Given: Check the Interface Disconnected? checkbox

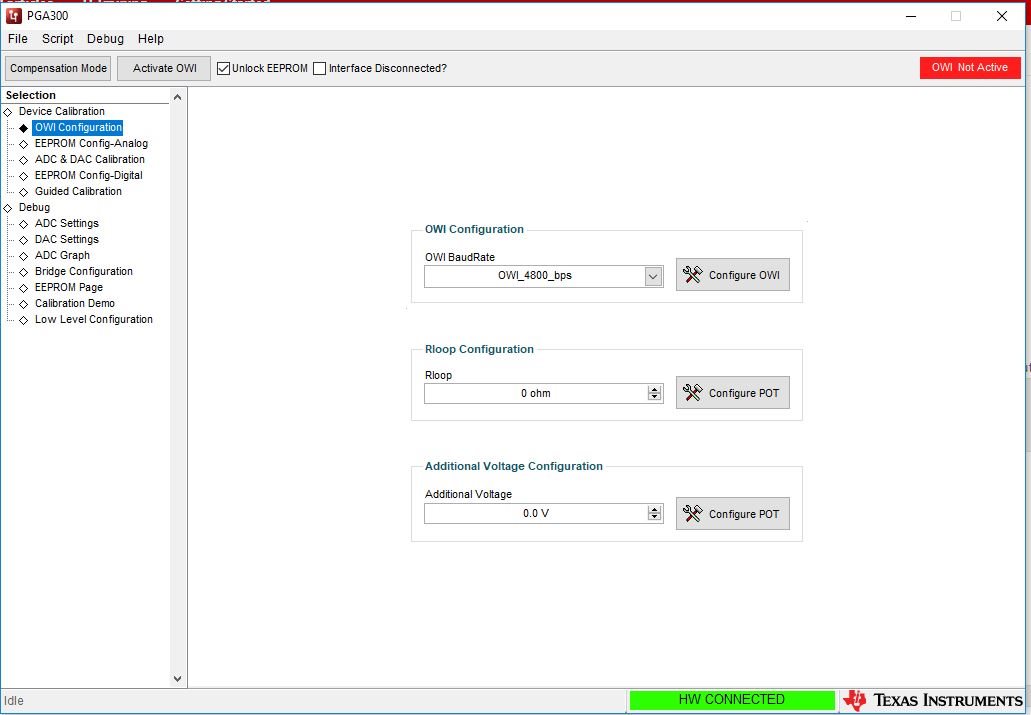Looking at the screenshot, I should click(320, 68).
